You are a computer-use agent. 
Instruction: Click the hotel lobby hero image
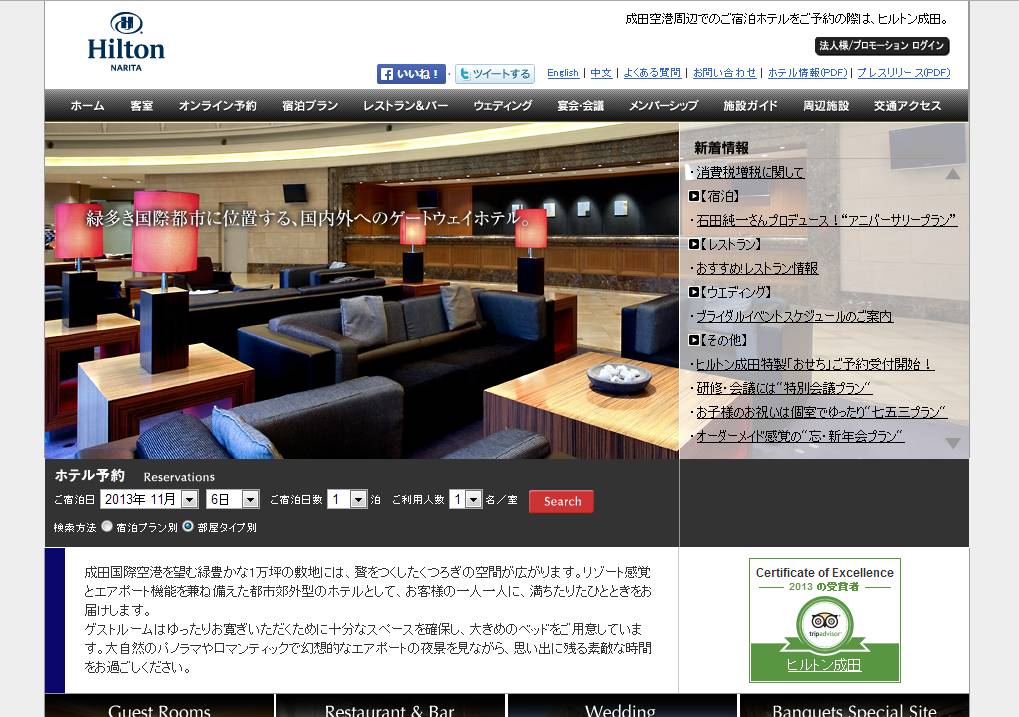(361, 291)
